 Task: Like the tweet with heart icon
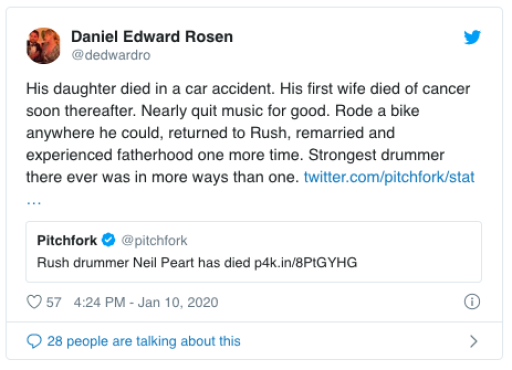(34, 302)
